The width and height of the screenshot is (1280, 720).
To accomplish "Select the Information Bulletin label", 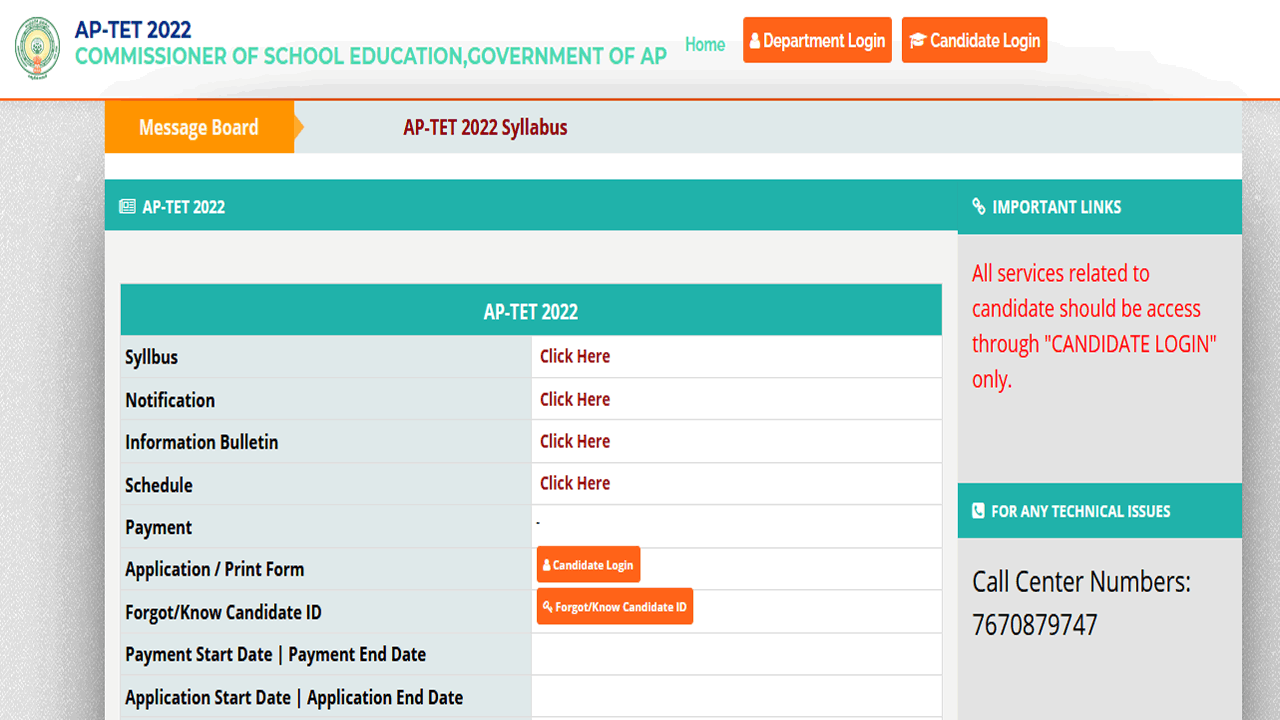I will click(x=202, y=442).
